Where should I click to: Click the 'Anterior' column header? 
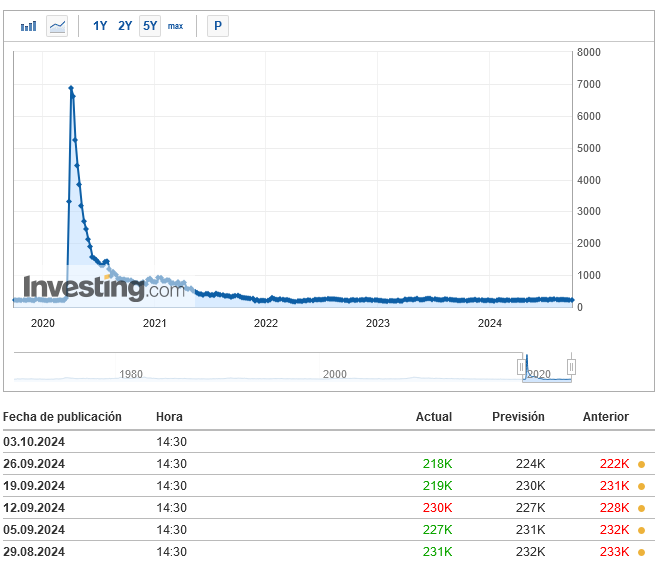click(x=605, y=417)
